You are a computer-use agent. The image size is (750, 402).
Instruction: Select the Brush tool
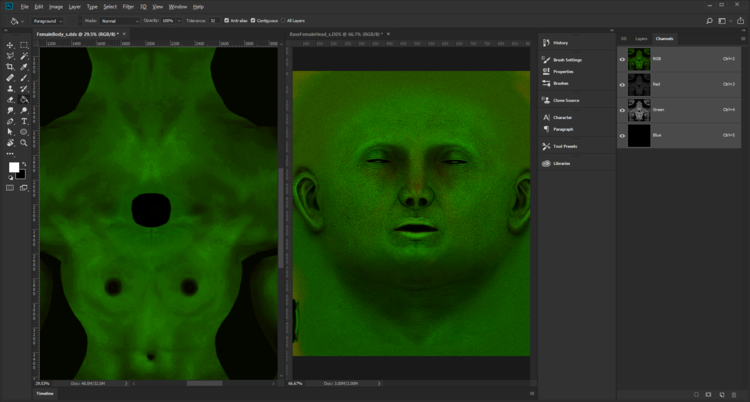coord(24,78)
